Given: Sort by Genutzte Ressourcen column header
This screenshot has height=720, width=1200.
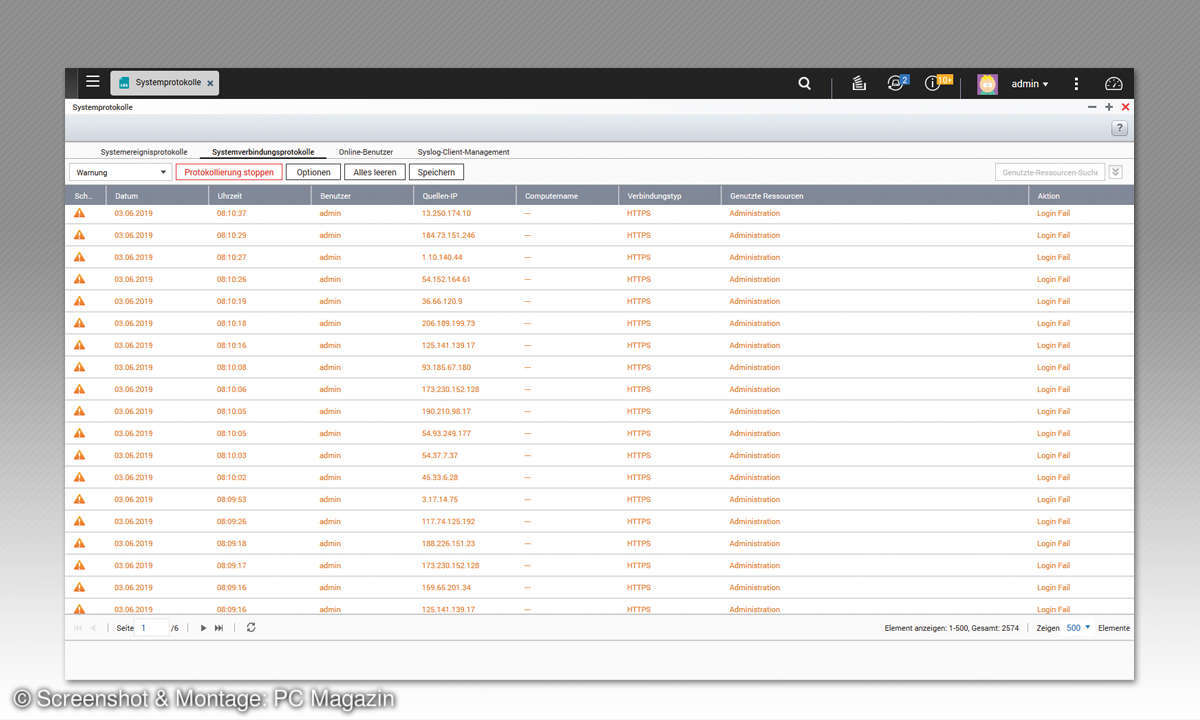Looking at the screenshot, I should (875, 196).
